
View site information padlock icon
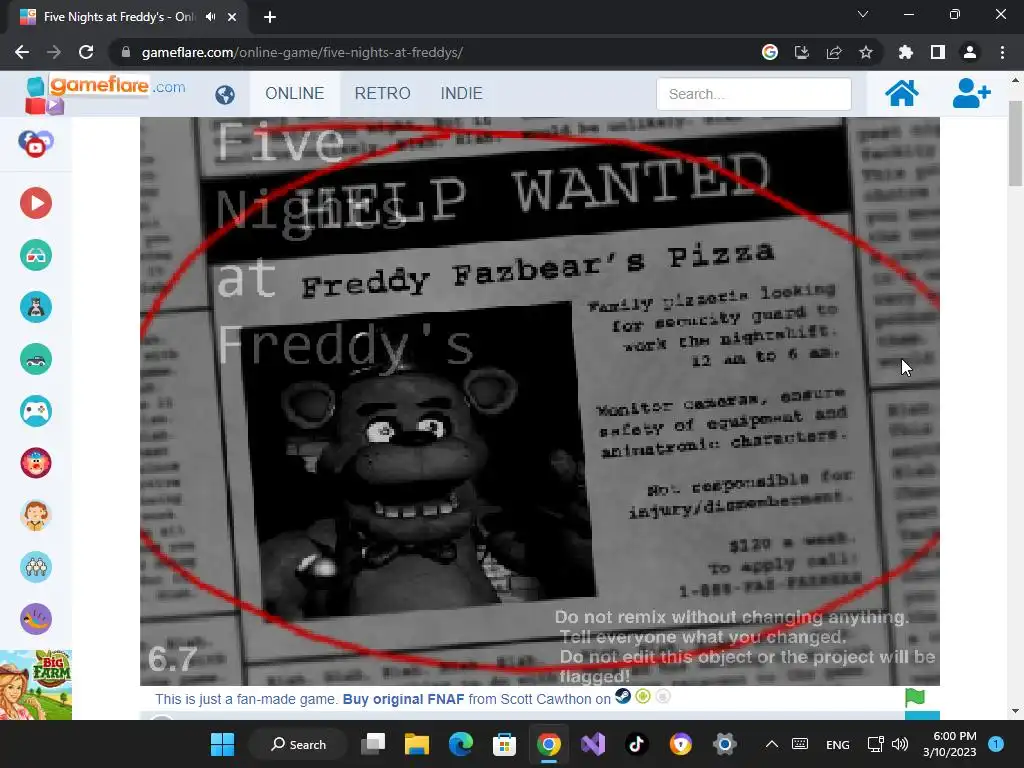[x=126, y=52]
